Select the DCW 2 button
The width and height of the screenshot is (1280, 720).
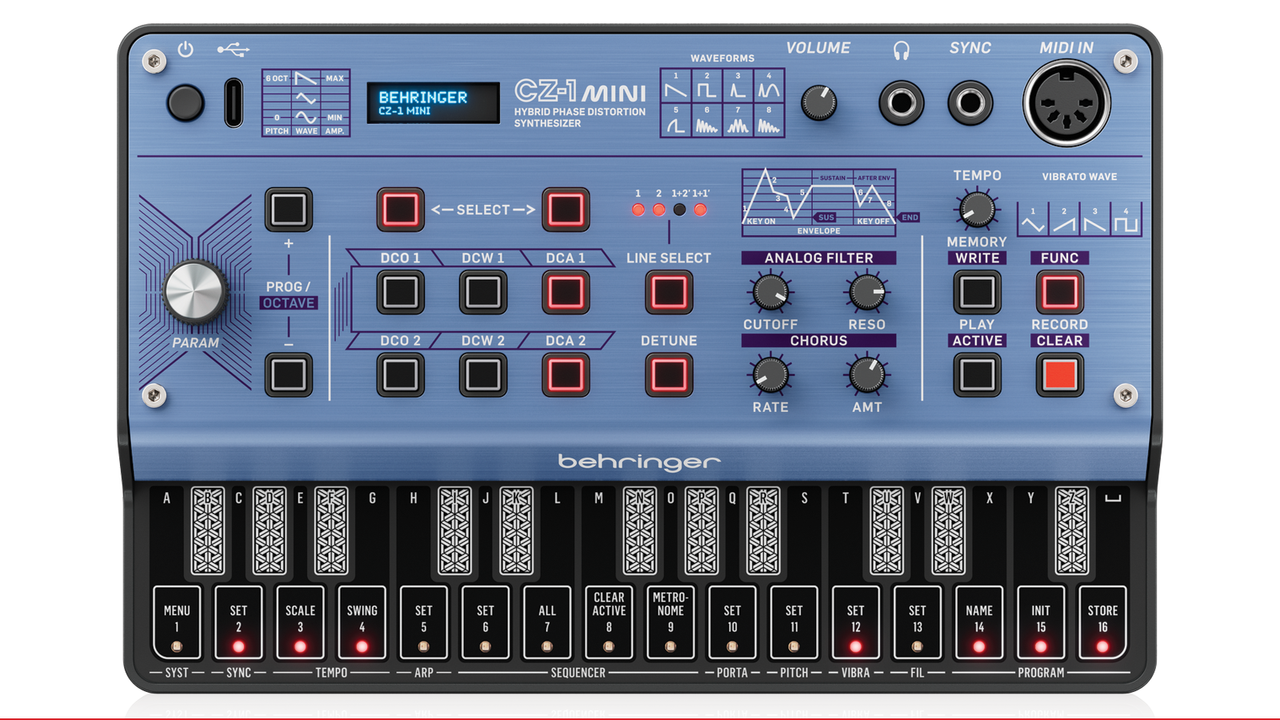point(483,374)
